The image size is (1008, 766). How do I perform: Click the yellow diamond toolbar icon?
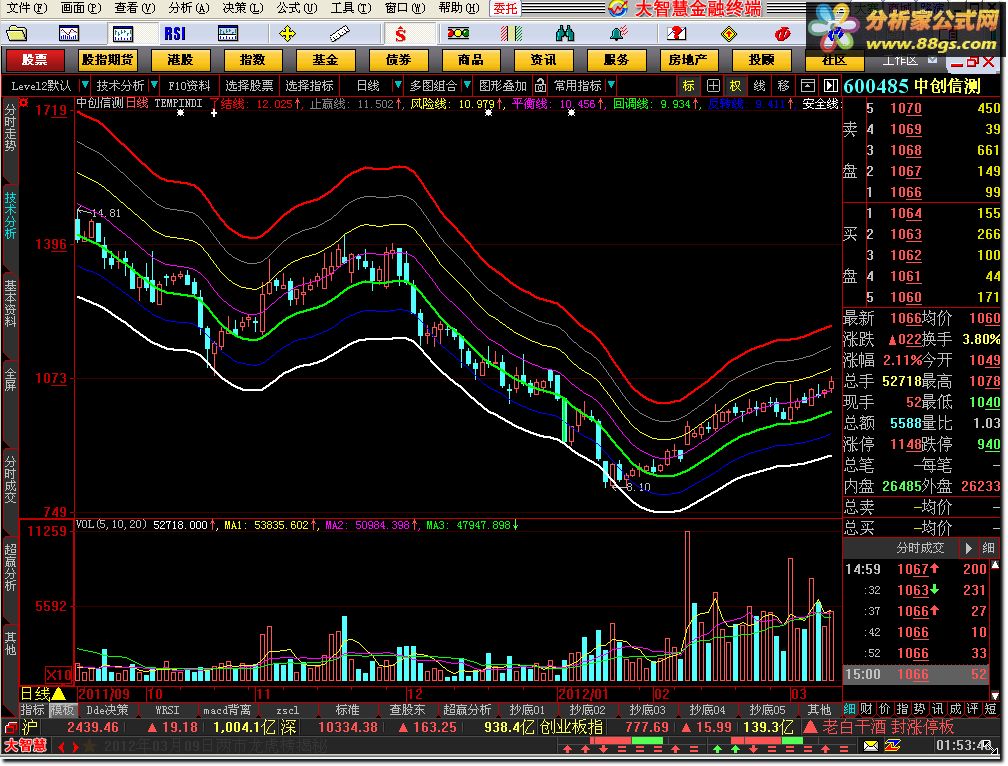[x=729, y=33]
